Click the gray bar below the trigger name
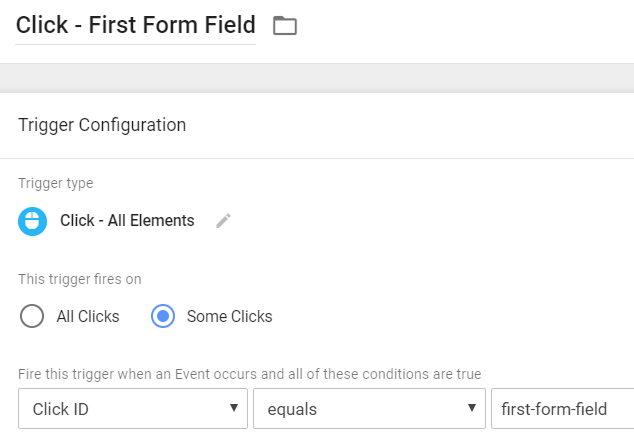The image size is (634, 444). coord(317,78)
